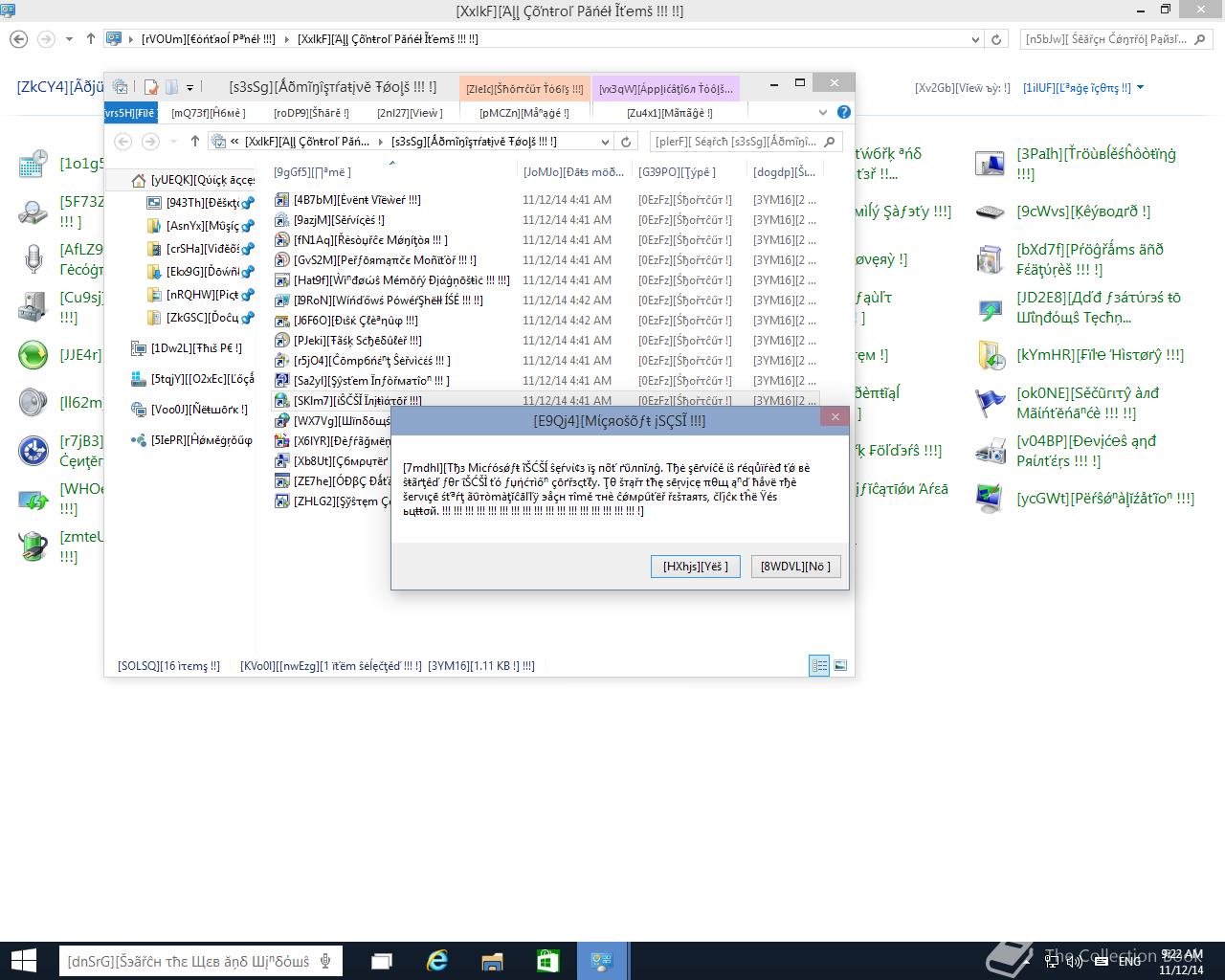Select Homegroup in navigation pane
Image resolution: width=1225 pixels, height=980 pixels.
191,440
